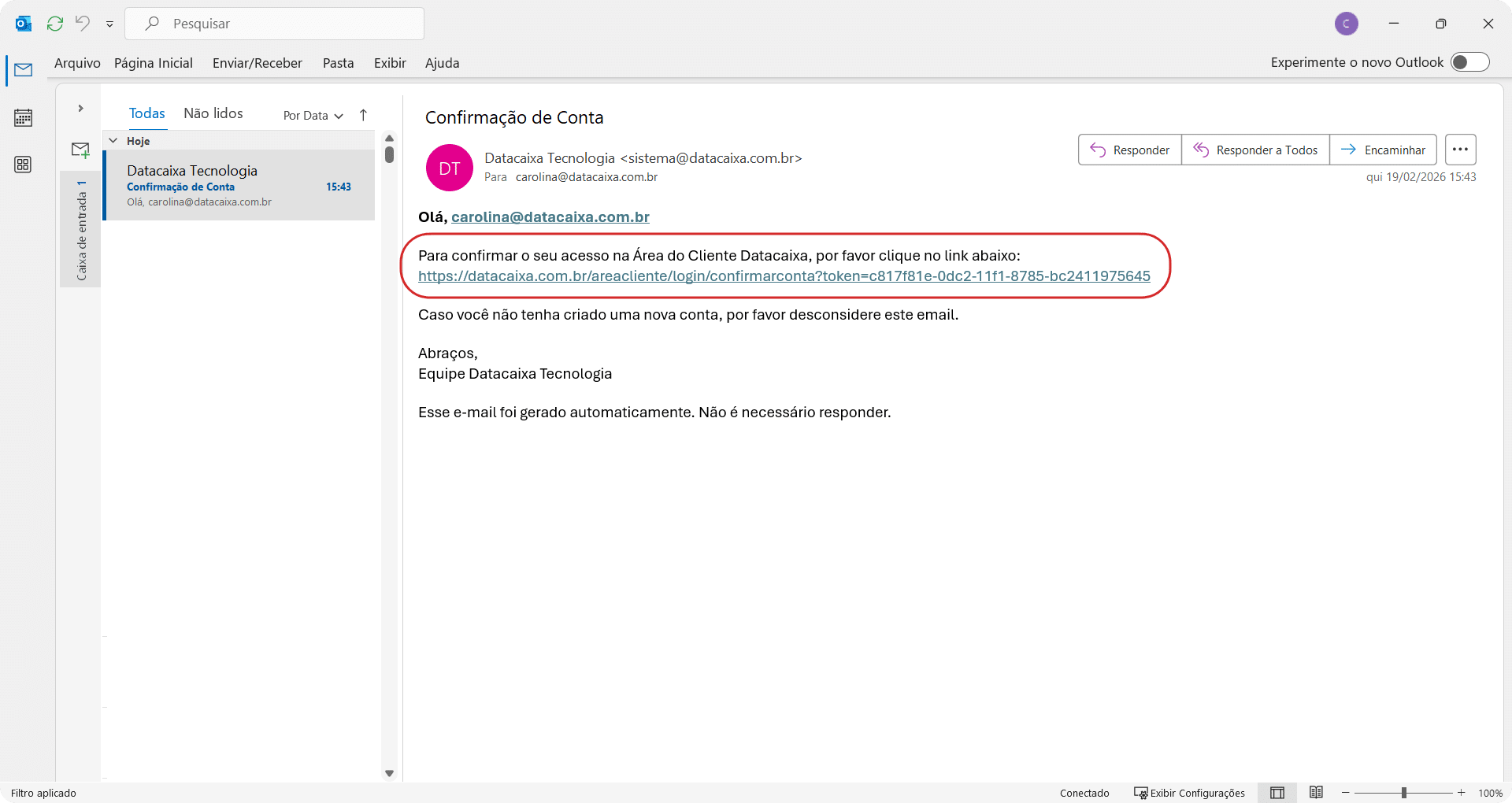Open the more actions ellipsis button
This screenshot has height=803, width=1512.
tap(1460, 150)
